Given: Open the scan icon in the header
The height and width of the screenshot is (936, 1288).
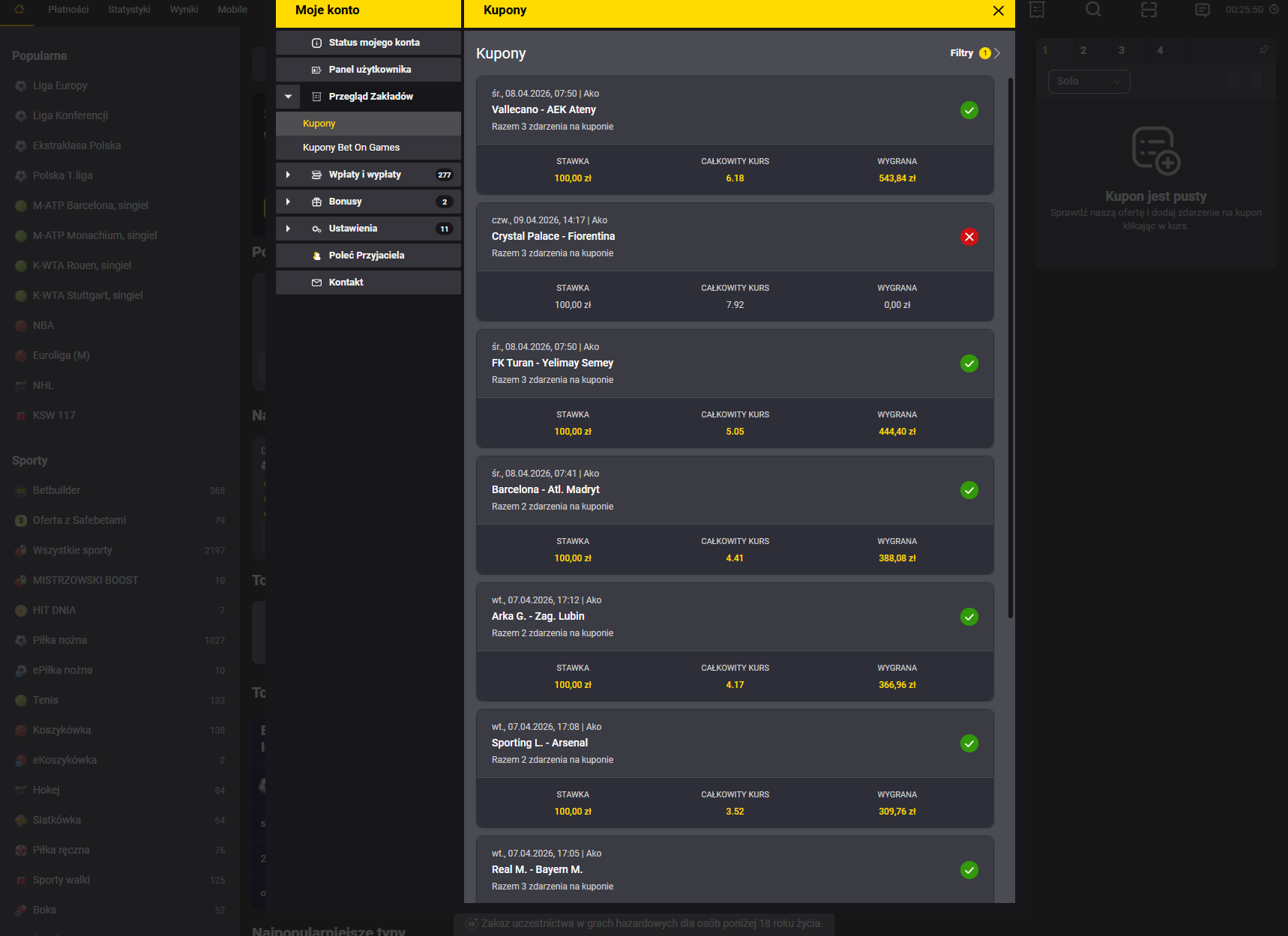Looking at the screenshot, I should pos(1149,10).
